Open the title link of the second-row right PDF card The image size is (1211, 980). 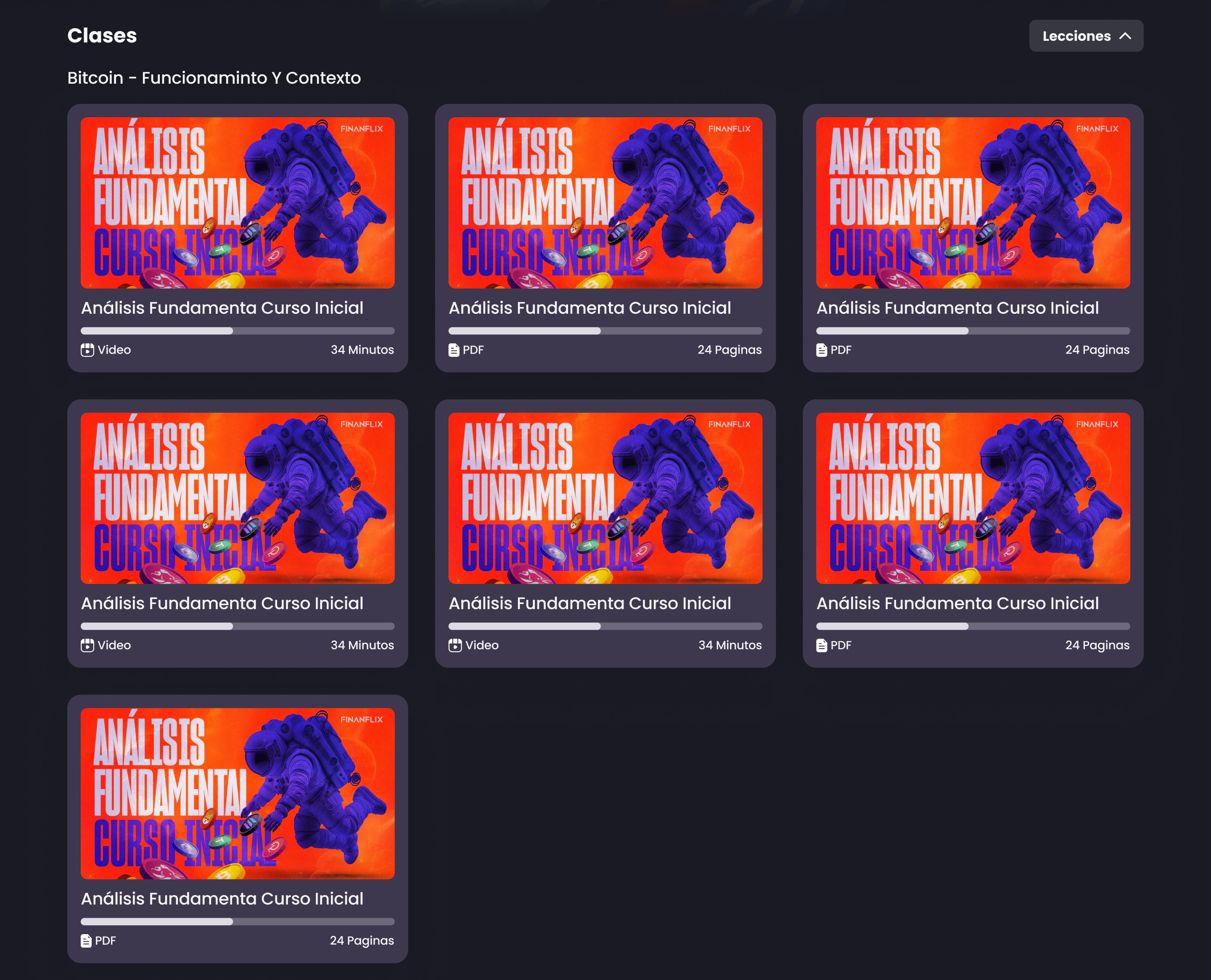pyautogui.click(x=957, y=603)
